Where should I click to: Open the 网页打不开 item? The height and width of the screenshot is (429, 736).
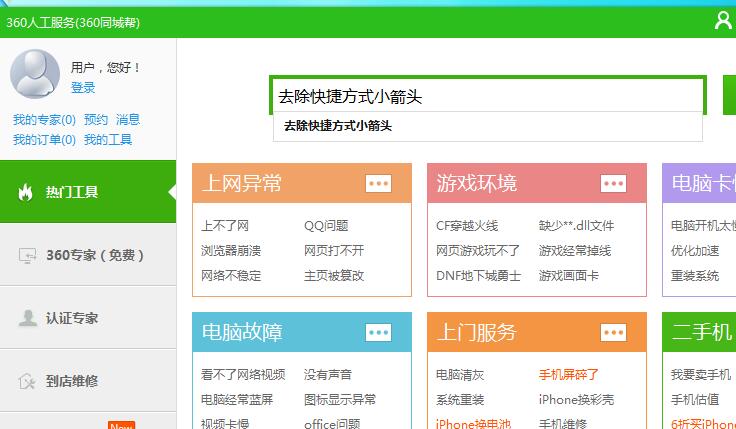[x=334, y=251]
